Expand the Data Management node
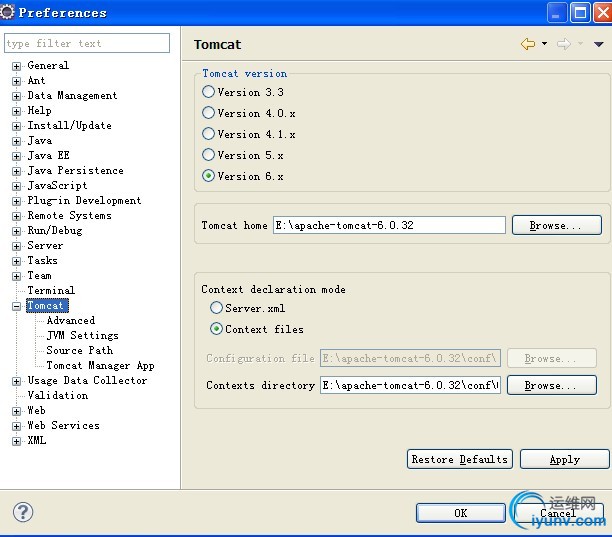This screenshot has height=537, width=612. coord(16,96)
